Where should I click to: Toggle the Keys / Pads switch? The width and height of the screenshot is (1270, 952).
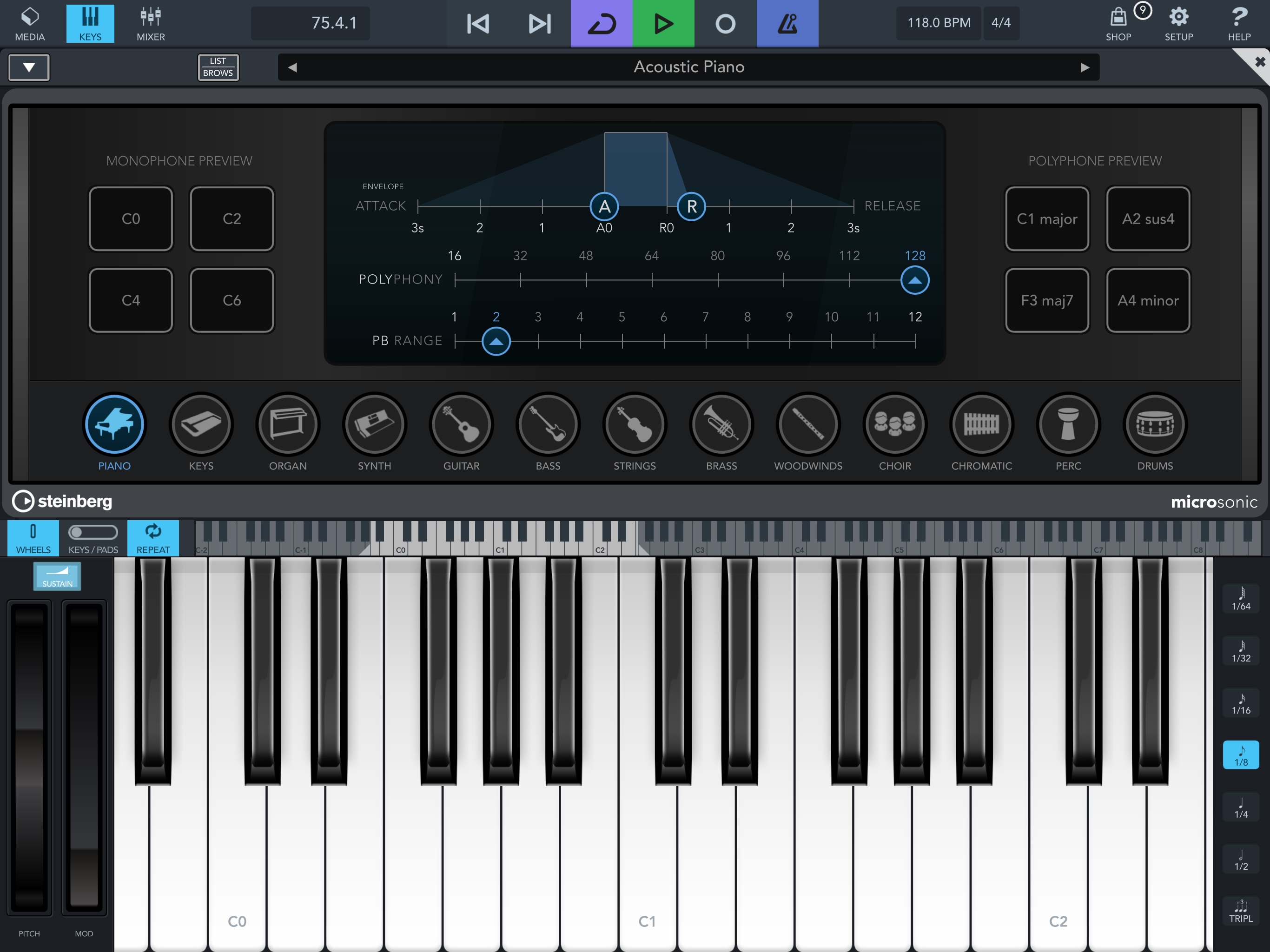93,532
